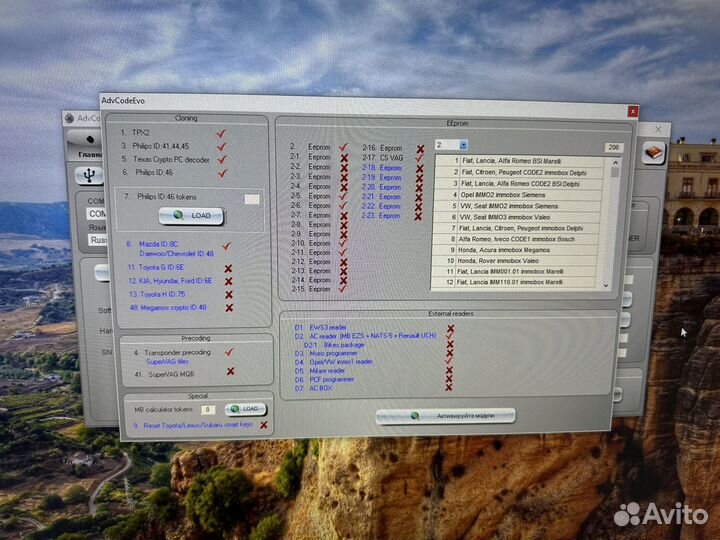
Task: Click the Philips ID:46 tokens value field
Action: tap(252, 199)
